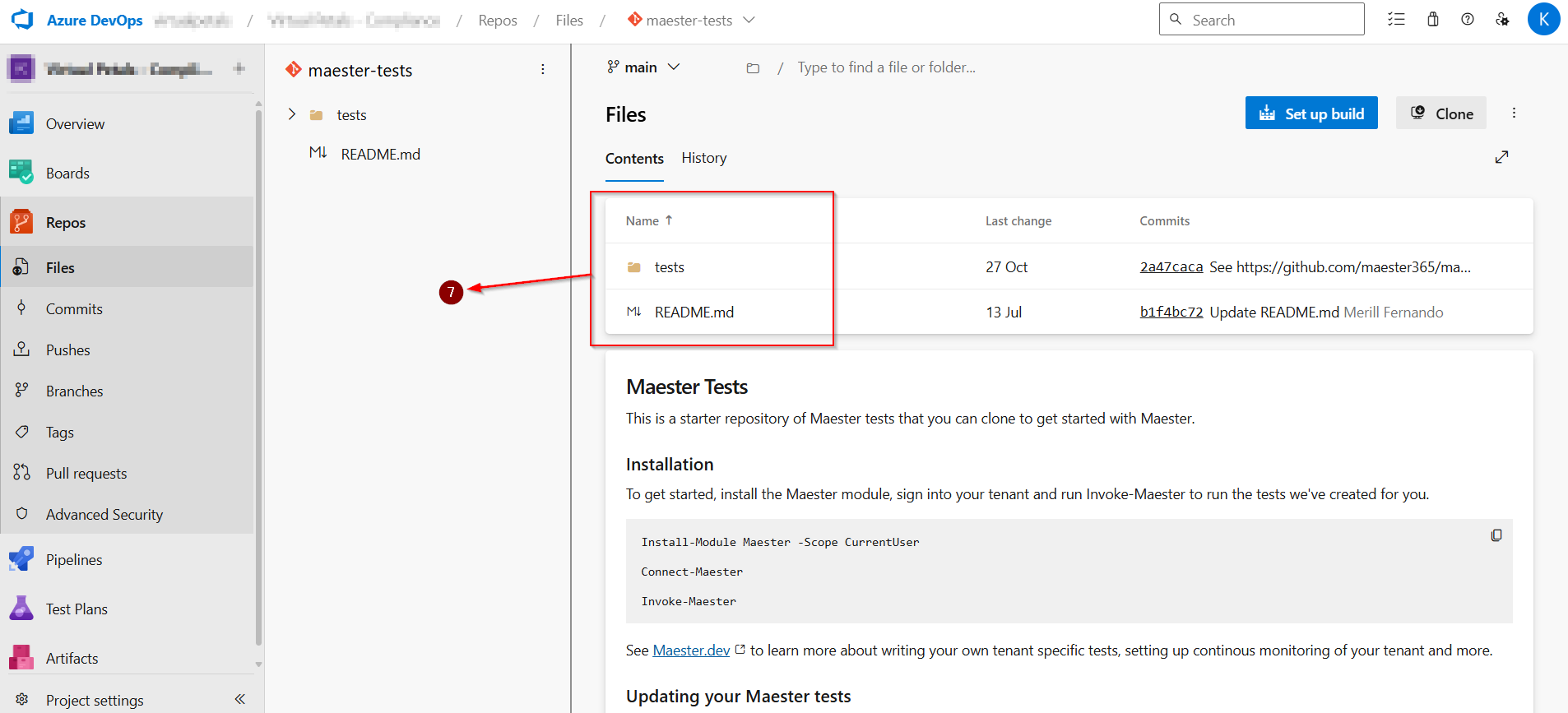The image size is (1568, 713).
Task: Click the Commits icon in sidebar
Action: click(21, 308)
